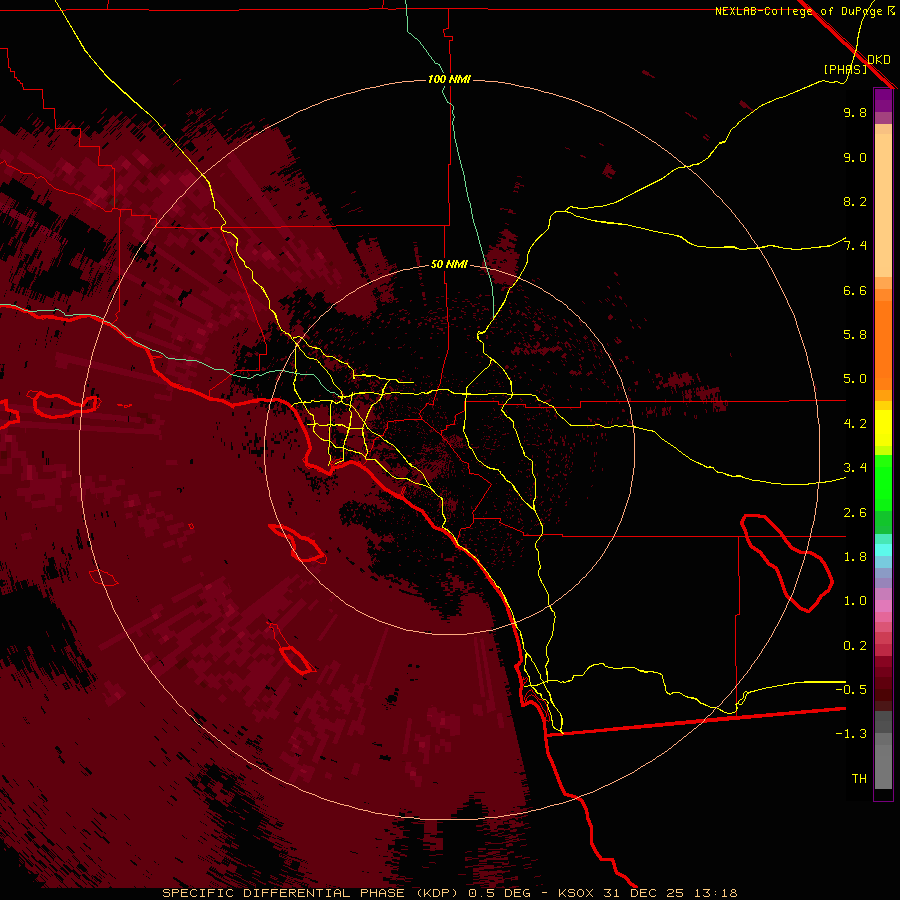Click the red island outline inside the 50 NMI ring
Screen dimensions: 900x900
pyautogui.click(x=298, y=543)
